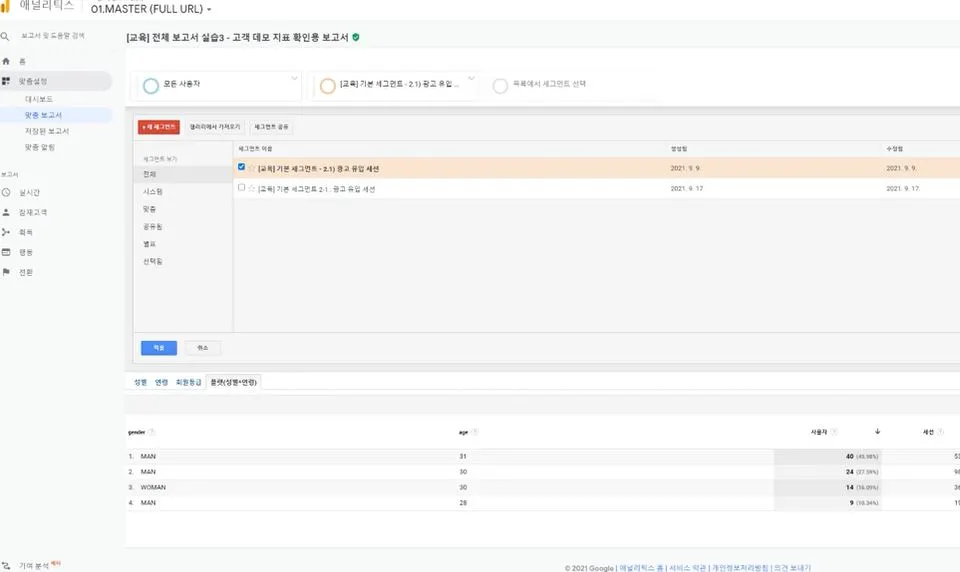Image resolution: width=960 pixels, height=572 pixels.
Task: Expand the 모든 사용자 segment chevron
Action: click(294, 78)
